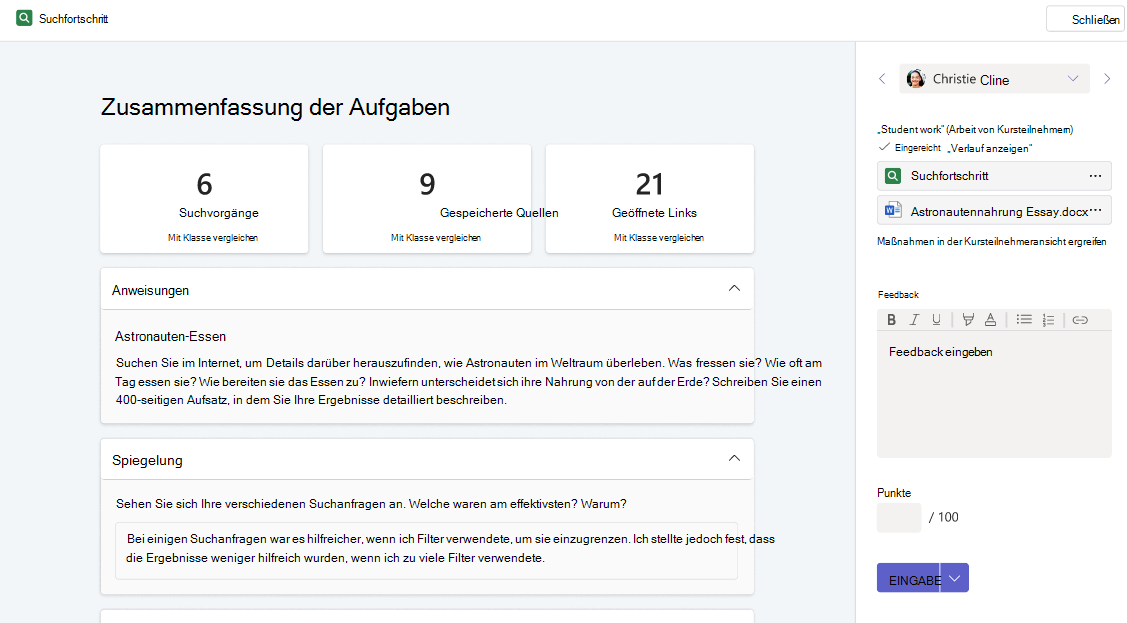The image size is (1127, 623).
Task: Click the 21 Geöffnete Links card
Action: (650, 199)
